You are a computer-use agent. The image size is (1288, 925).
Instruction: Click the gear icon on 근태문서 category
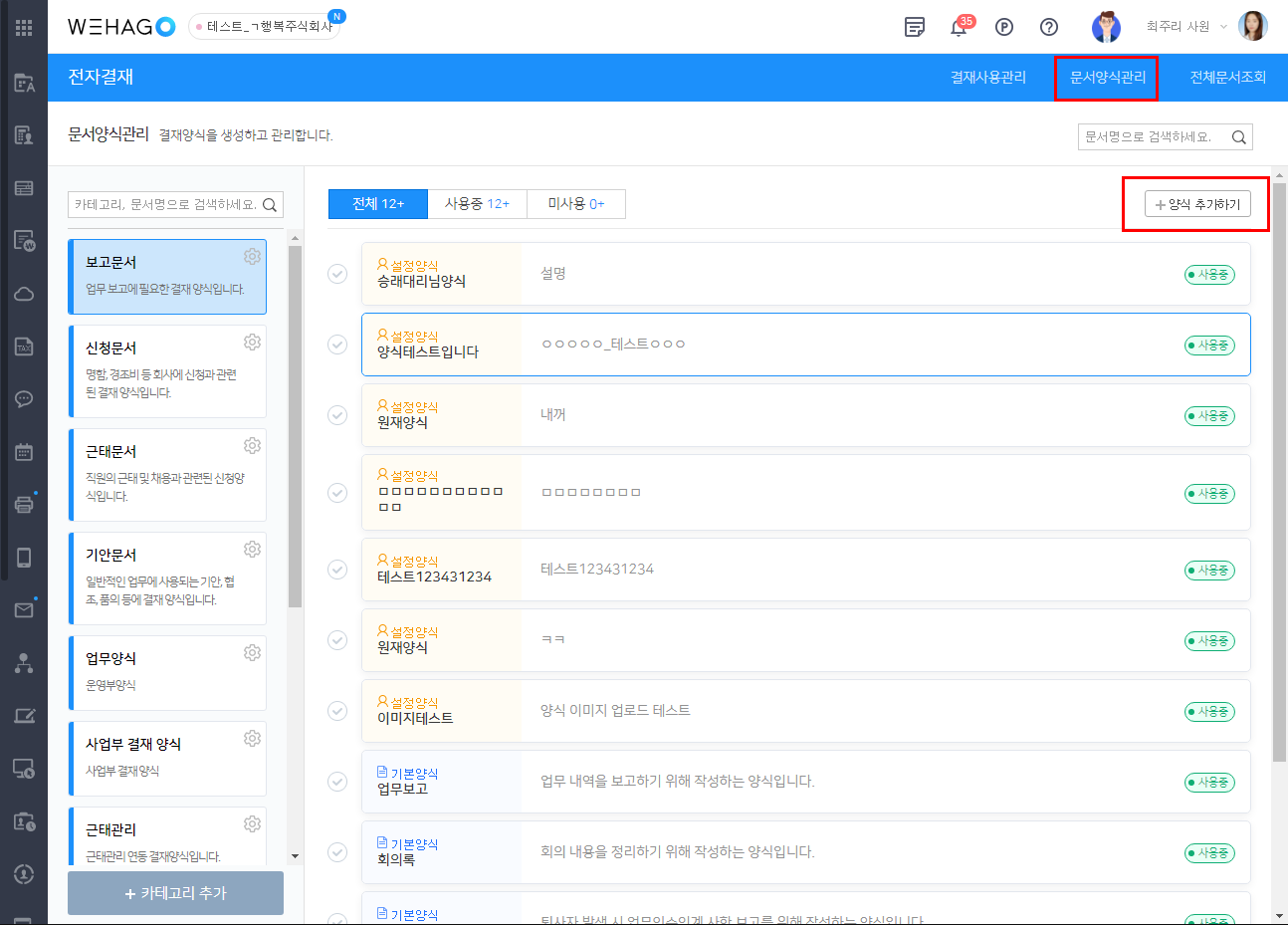tap(252, 446)
